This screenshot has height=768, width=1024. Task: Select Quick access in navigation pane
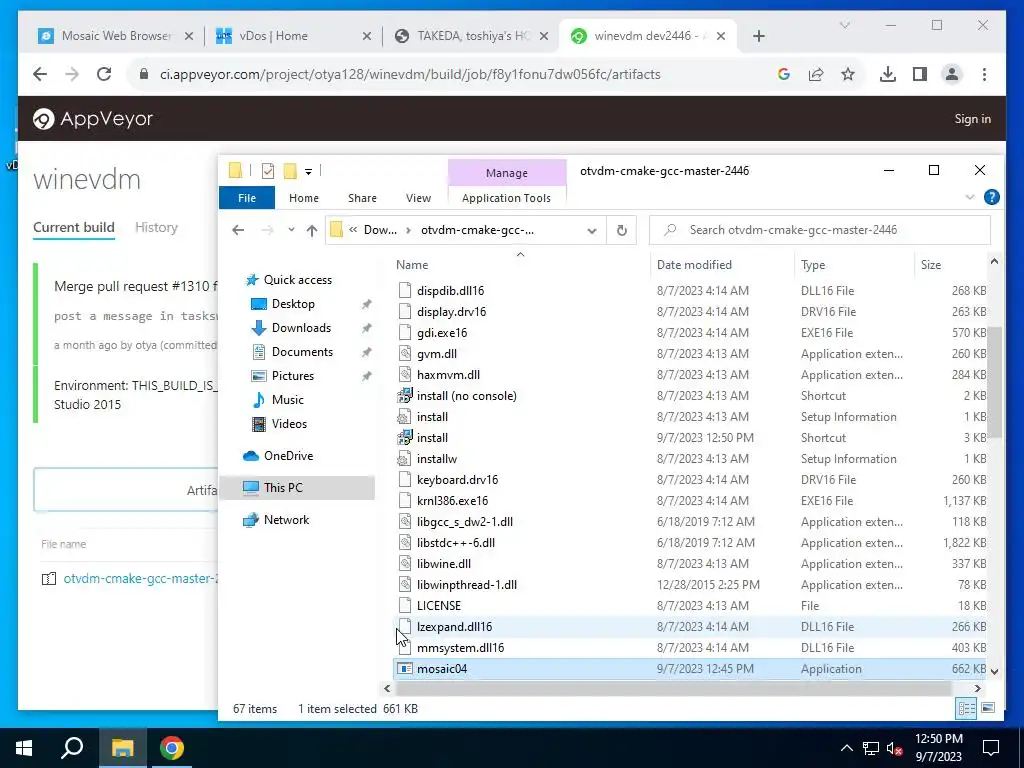[x=297, y=280]
